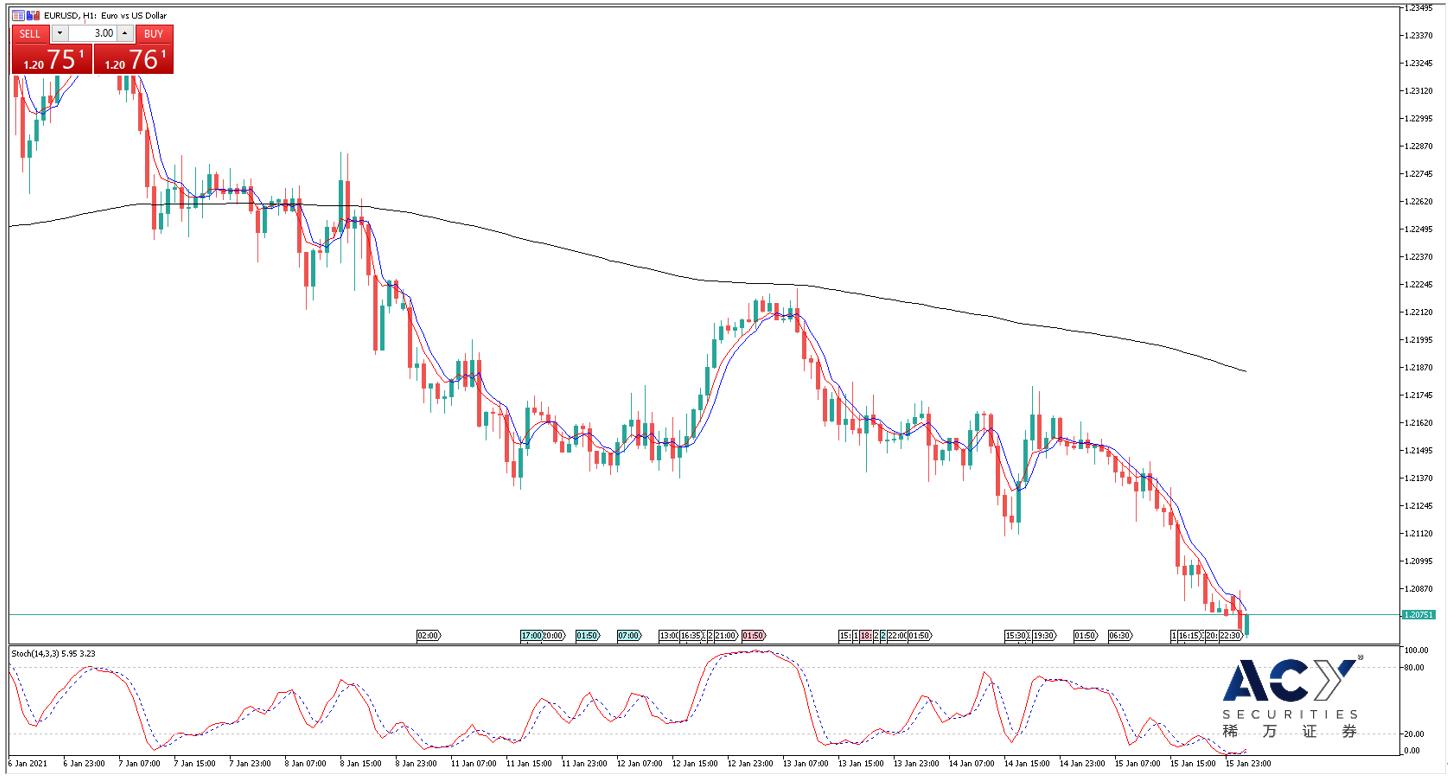Select the 16:35 event marker
The height and width of the screenshot is (779, 1448).
[691, 635]
